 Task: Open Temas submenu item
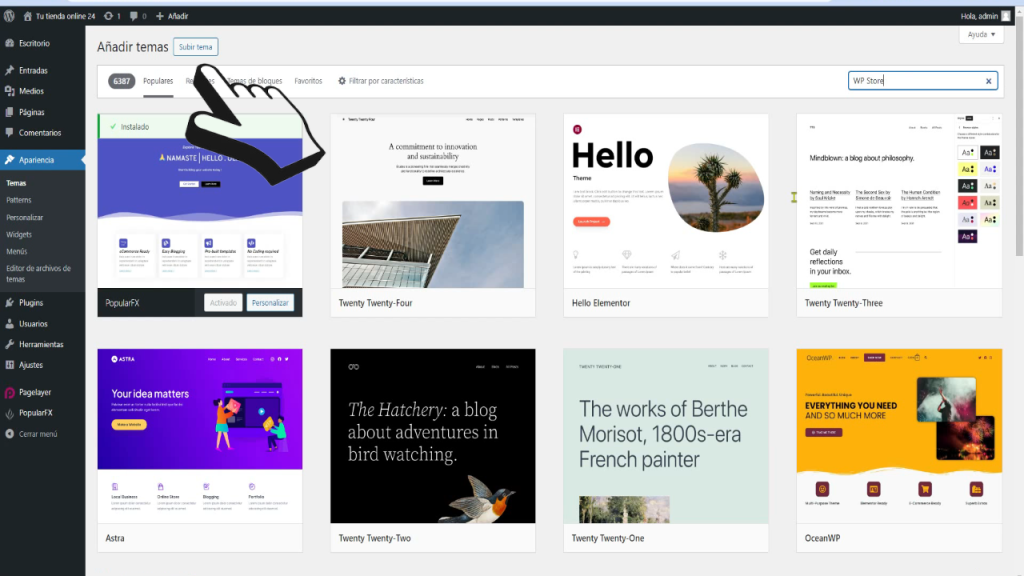click(x=16, y=183)
